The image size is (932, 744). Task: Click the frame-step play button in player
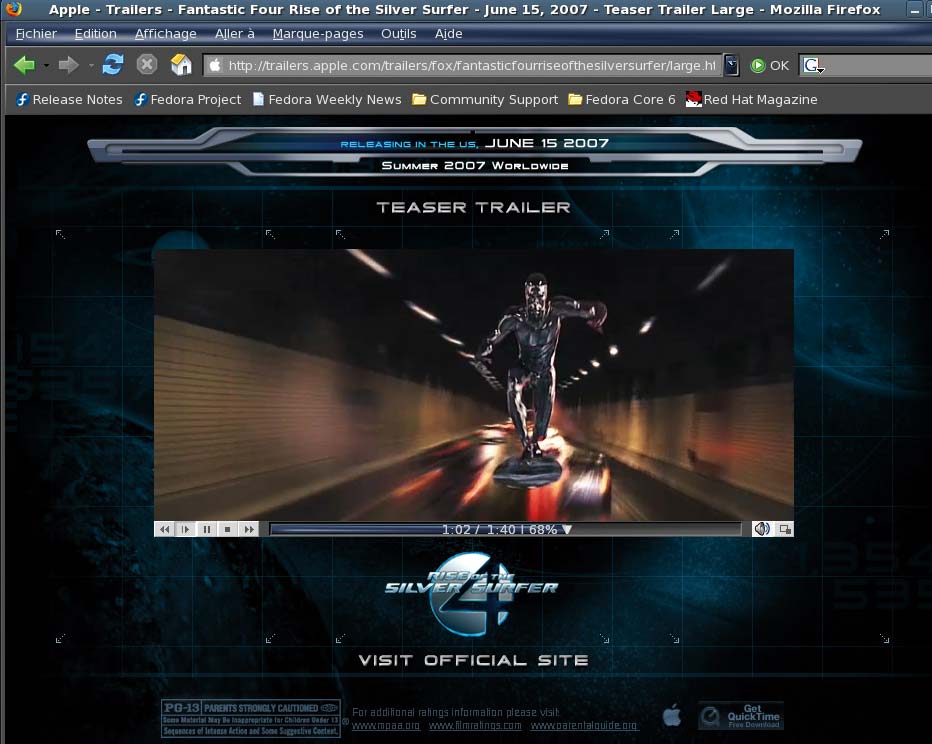click(x=185, y=529)
